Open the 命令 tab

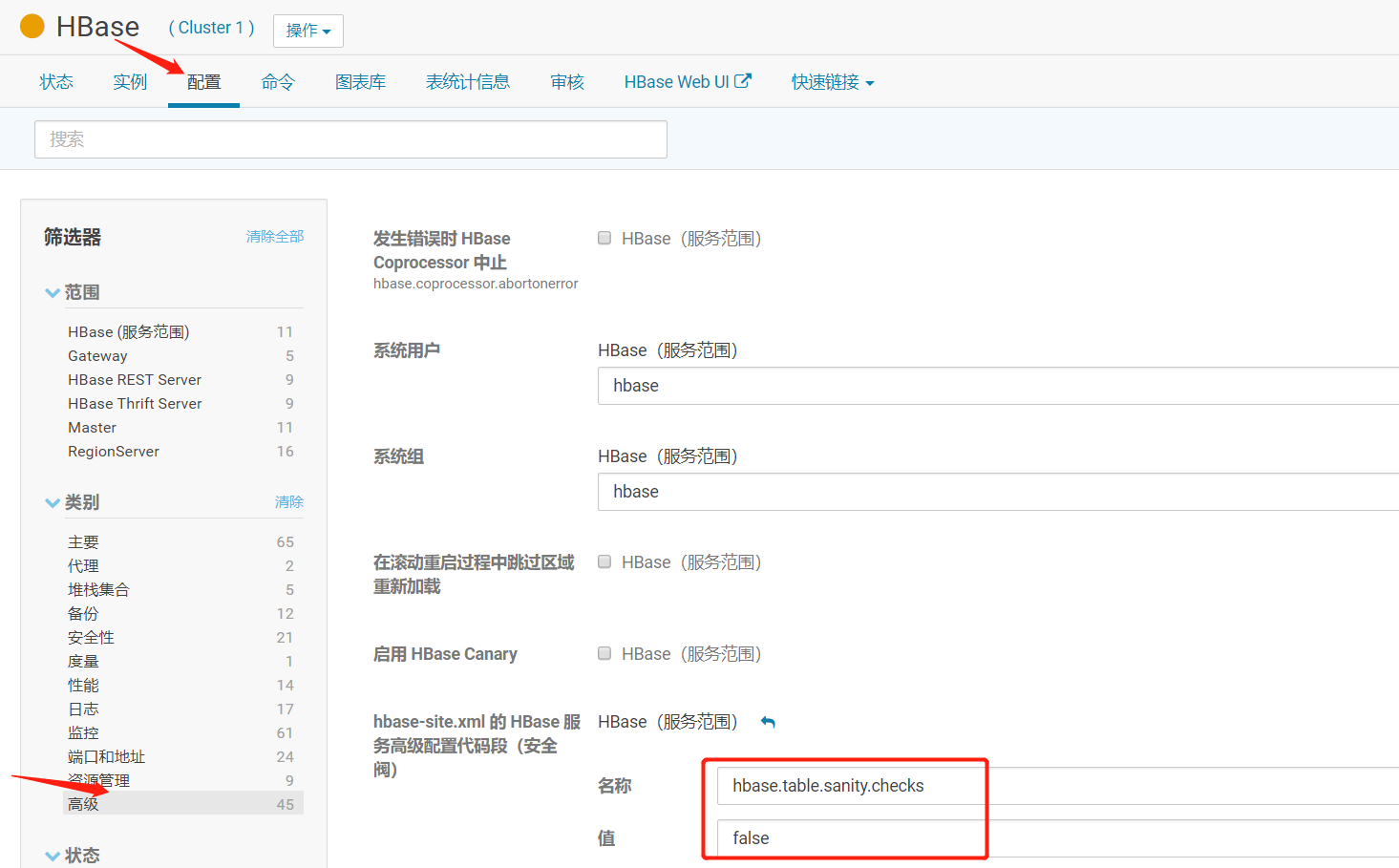(x=278, y=82)
